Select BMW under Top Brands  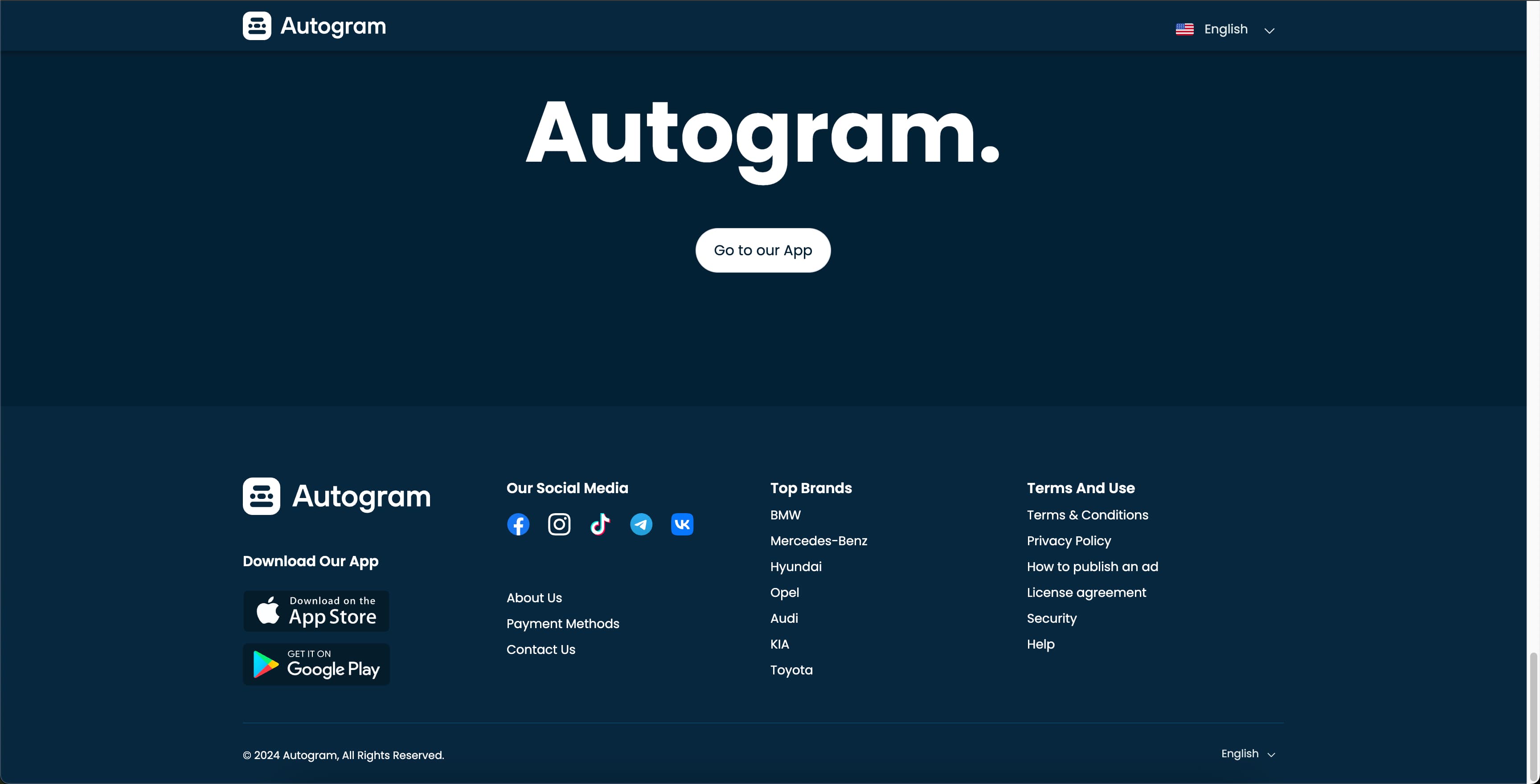click(785, 514)
